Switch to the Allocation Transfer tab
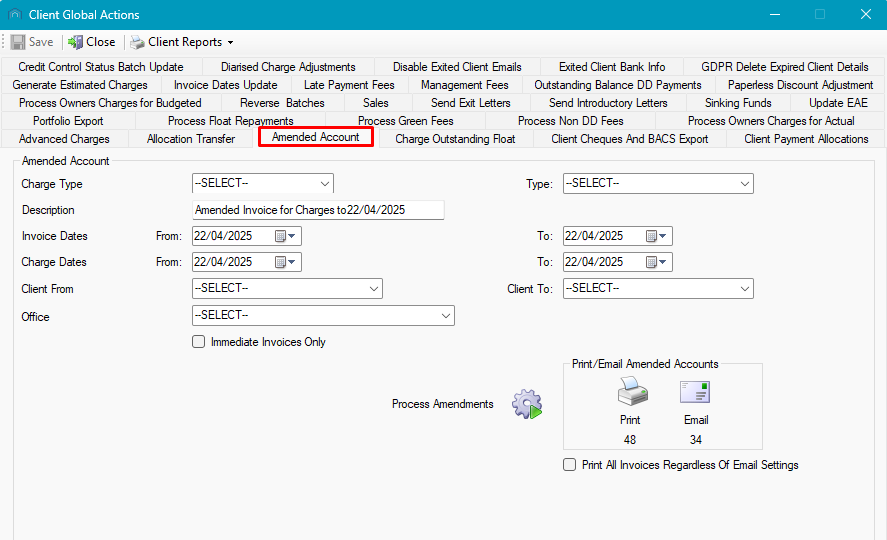Screen dimensions: 887x540 (191, 139)
